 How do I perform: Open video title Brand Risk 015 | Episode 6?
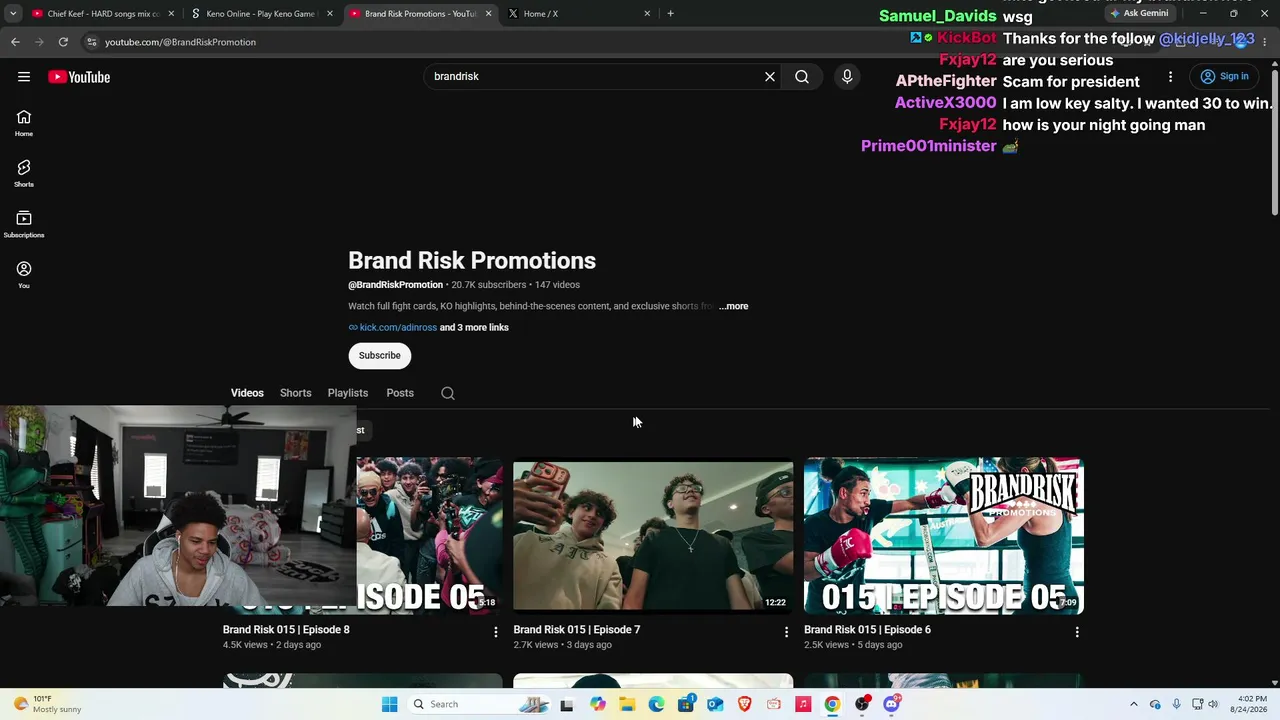pos(867,630)
